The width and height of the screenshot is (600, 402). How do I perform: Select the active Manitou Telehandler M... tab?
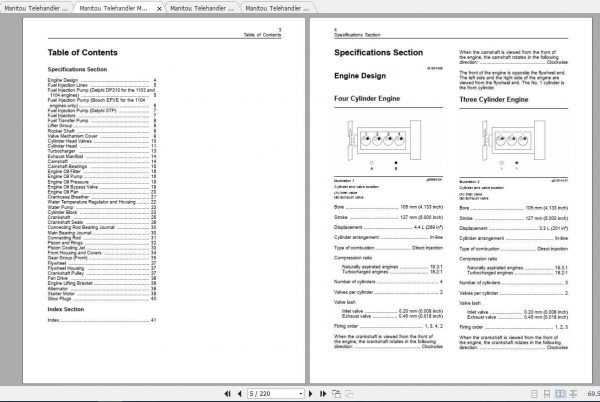(113, 8)
